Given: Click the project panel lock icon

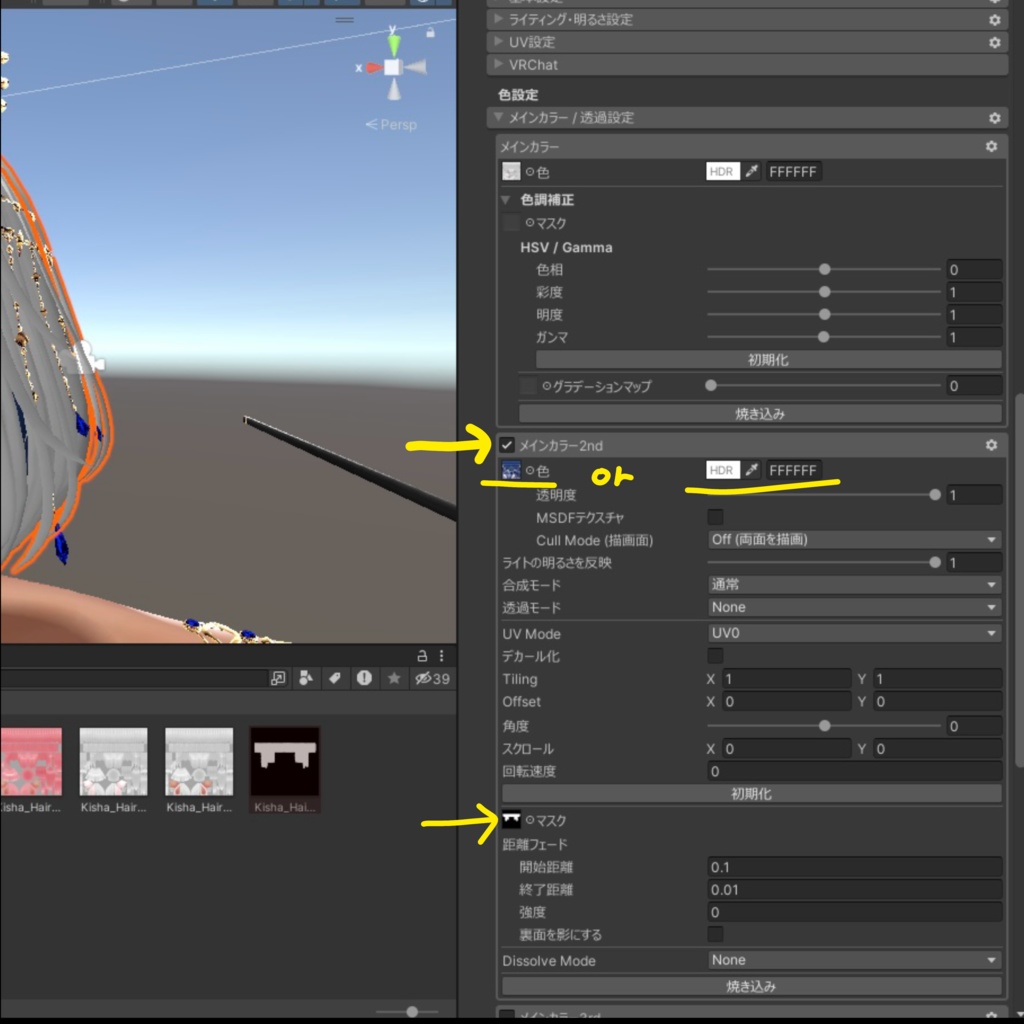Looking at the screenshot, I should coord(422,656).
